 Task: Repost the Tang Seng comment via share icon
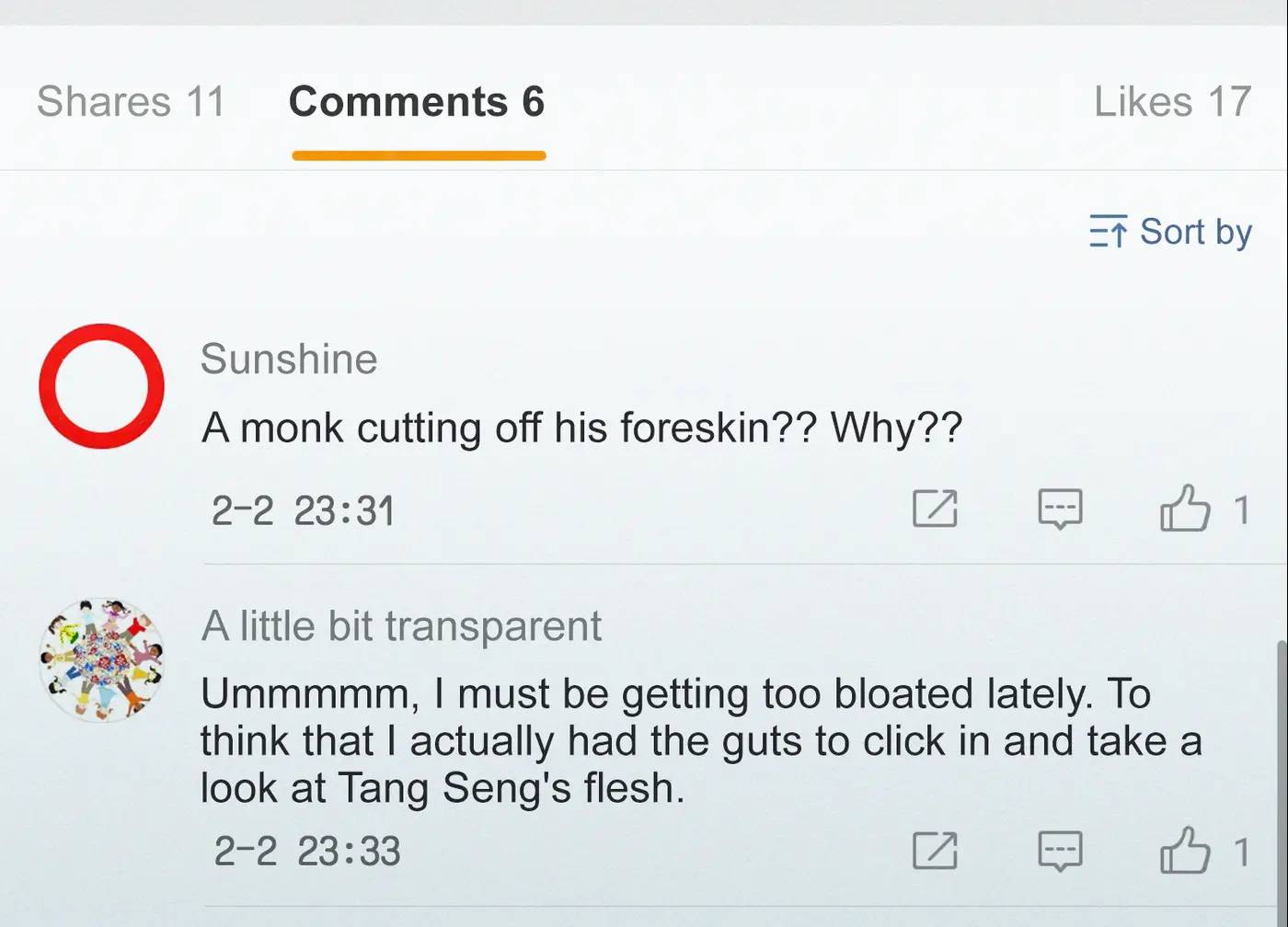coord(935,851)
